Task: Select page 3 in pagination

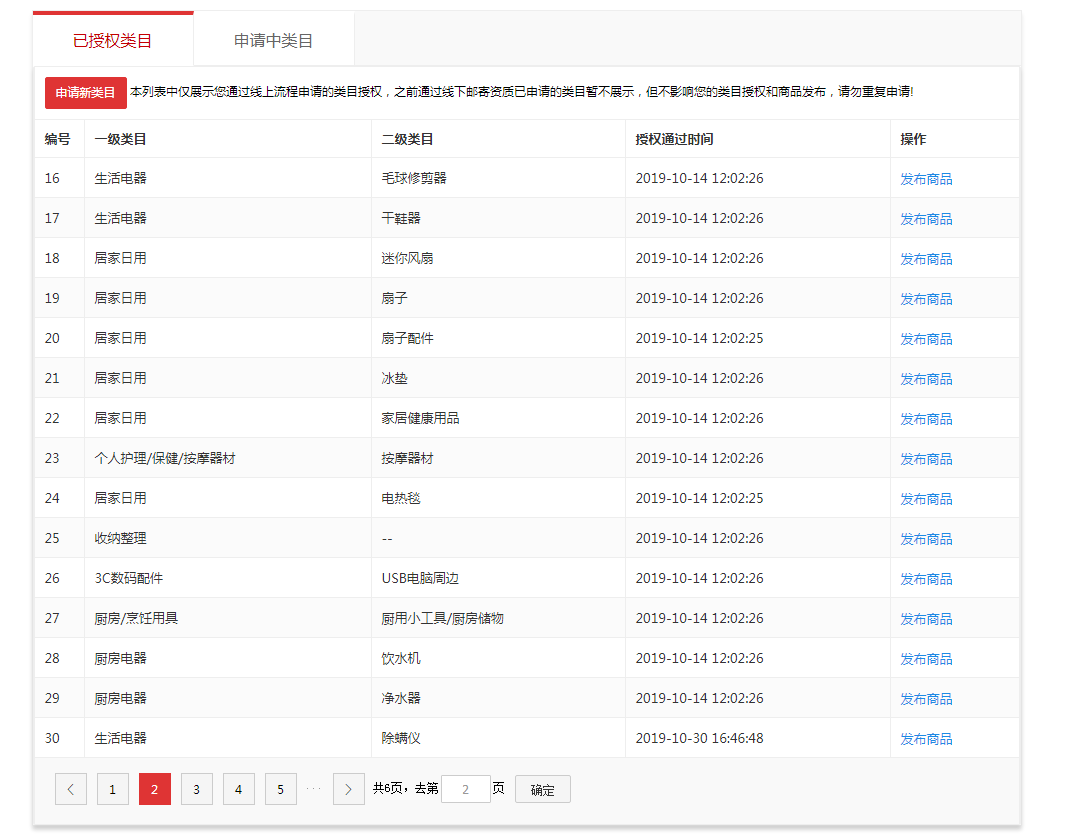Action: pyautogui.click(x=196, y=789)
